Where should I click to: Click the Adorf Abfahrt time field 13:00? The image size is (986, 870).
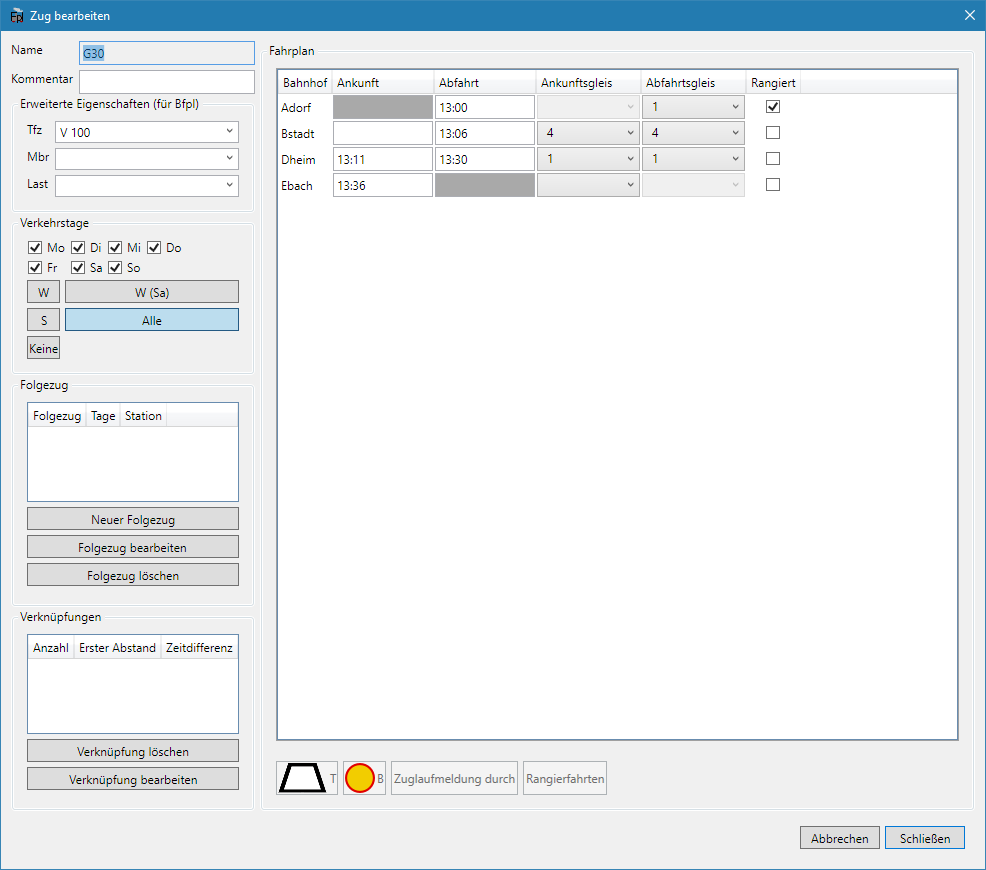coord(485,107)
